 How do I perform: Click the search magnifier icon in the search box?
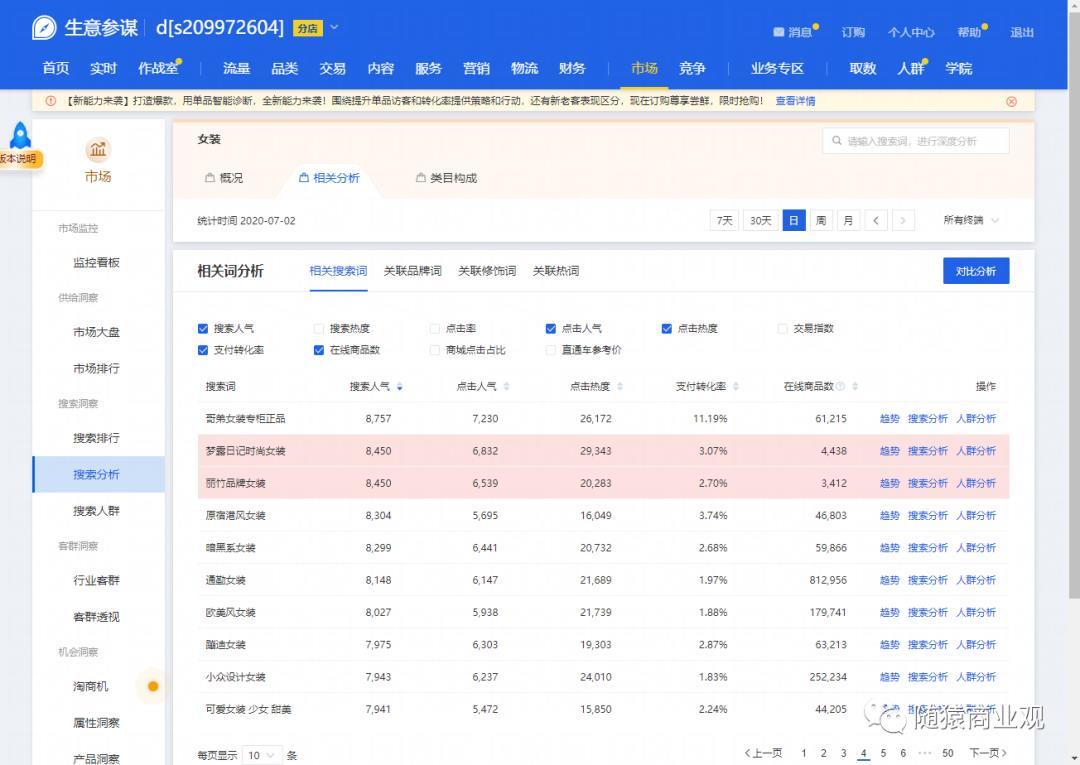[x=837, y=140]
